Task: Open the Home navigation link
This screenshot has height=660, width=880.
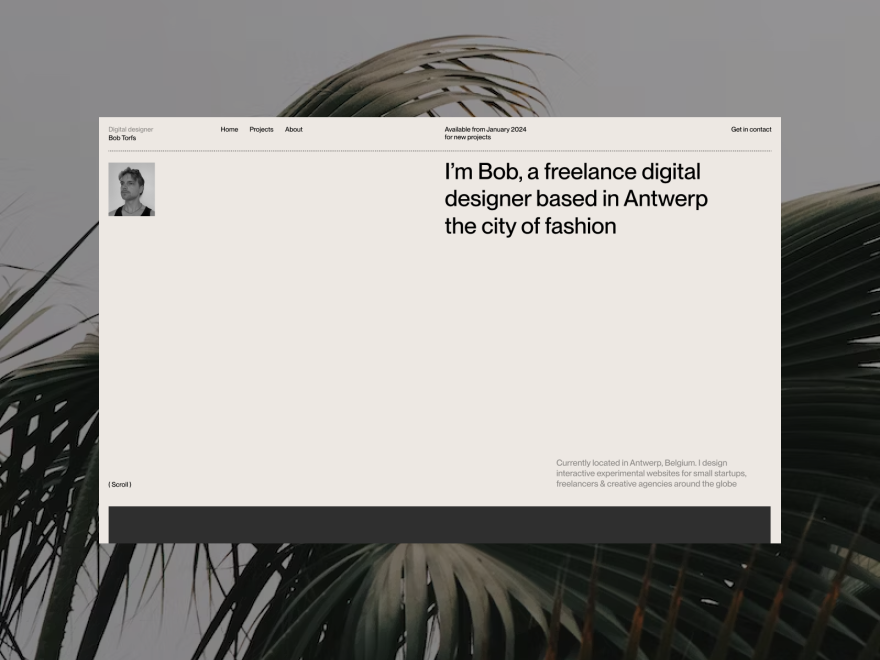Action: (229, 130)
